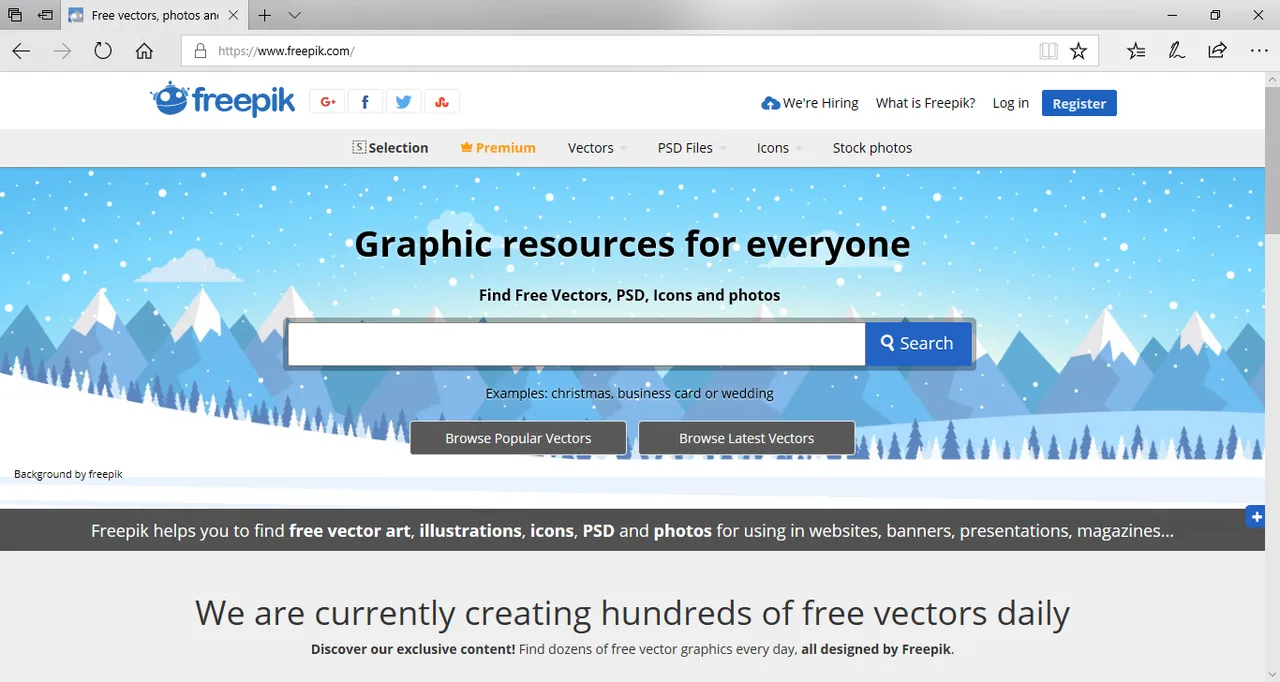Open We're Hiring link

click(x=810, y=103)
